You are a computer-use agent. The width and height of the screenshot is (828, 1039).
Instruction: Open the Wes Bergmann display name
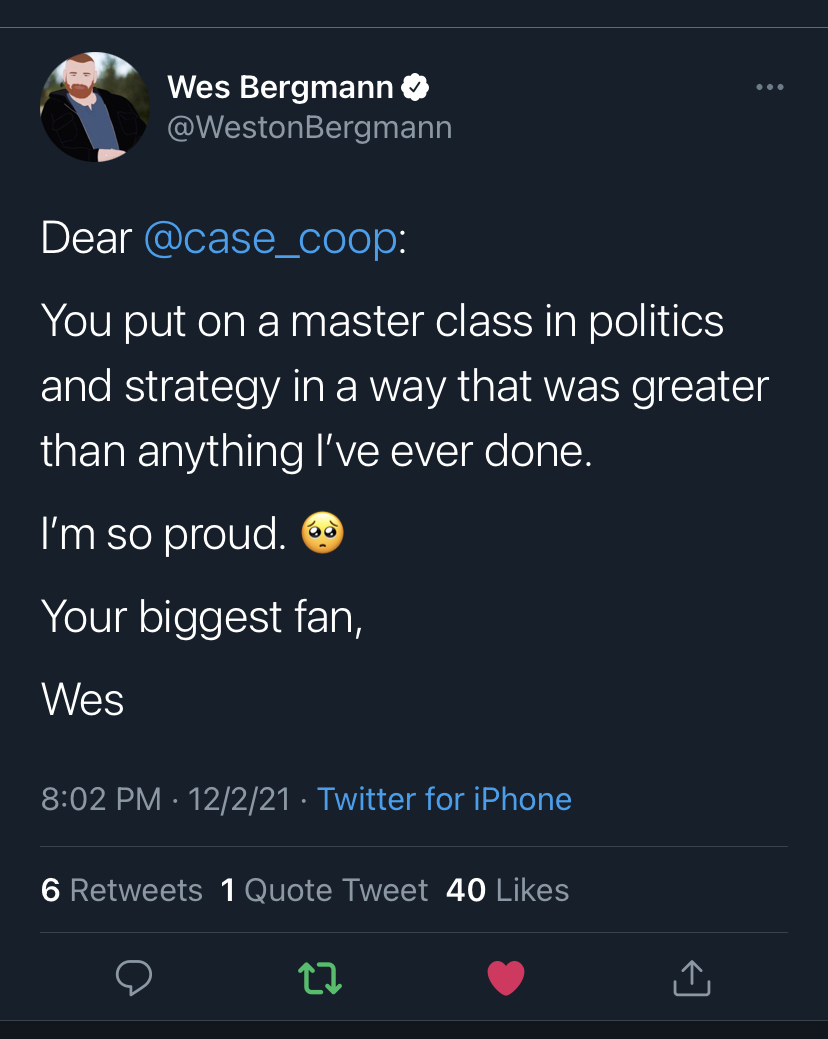(x=280, y=87)
